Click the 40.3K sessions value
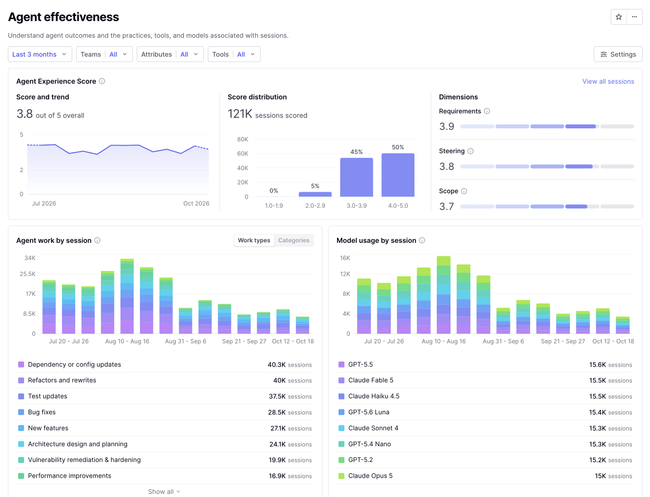Image resolution: width=650 pixels, height=497 pixels. (x=289, y=365)
